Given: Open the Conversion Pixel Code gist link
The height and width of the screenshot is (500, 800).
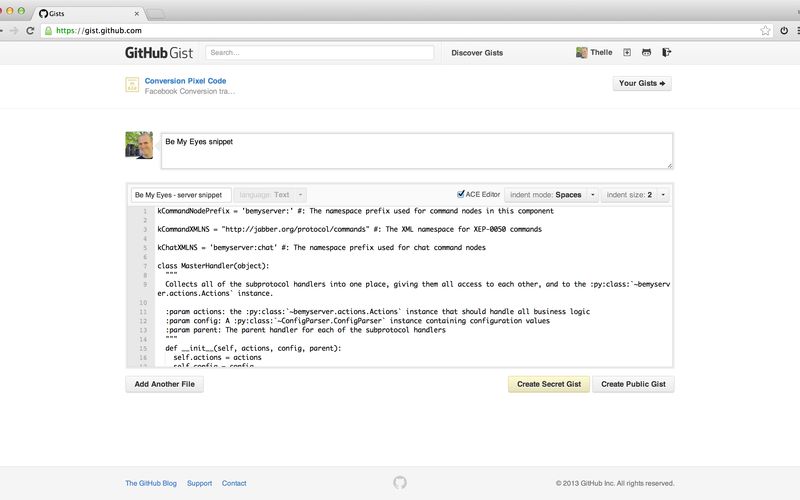Looking at the screenshot, I should pos(185,80).
